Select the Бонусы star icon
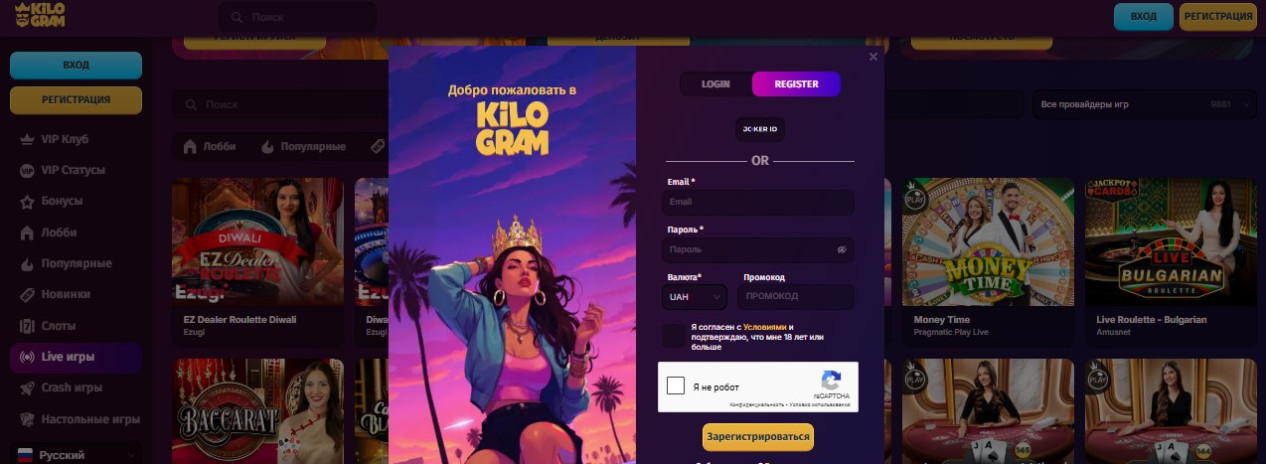The width and height of the screenshot is (1266, 464). [x=28, y=201]
